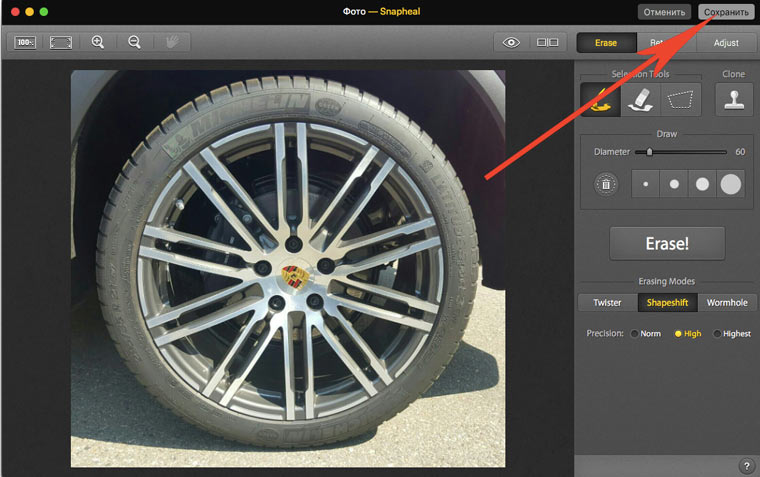
Task: Click the Отменить button
Action: click(664, 12)
